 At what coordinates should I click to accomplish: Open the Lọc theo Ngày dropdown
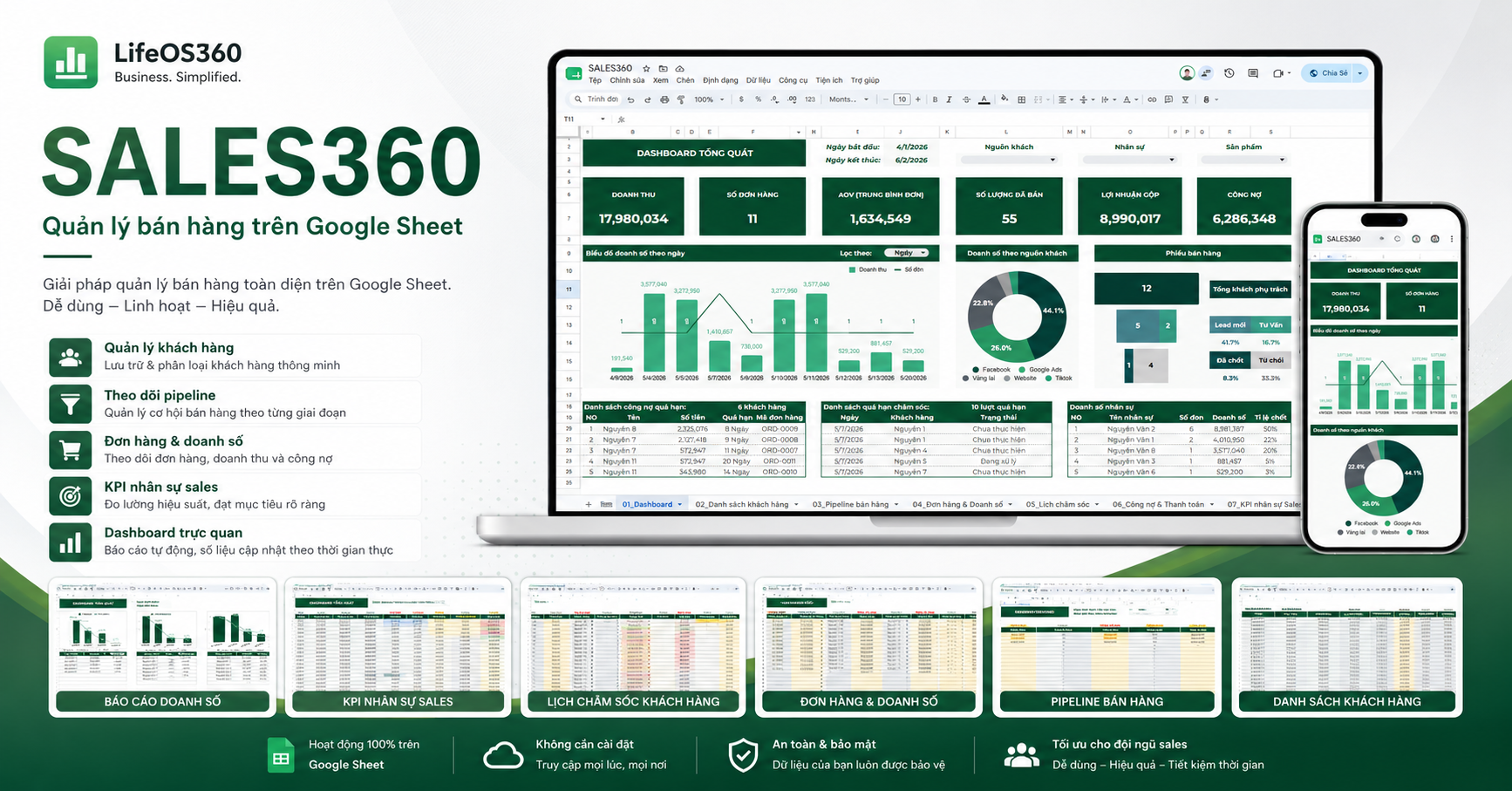[x=907, y=253]
